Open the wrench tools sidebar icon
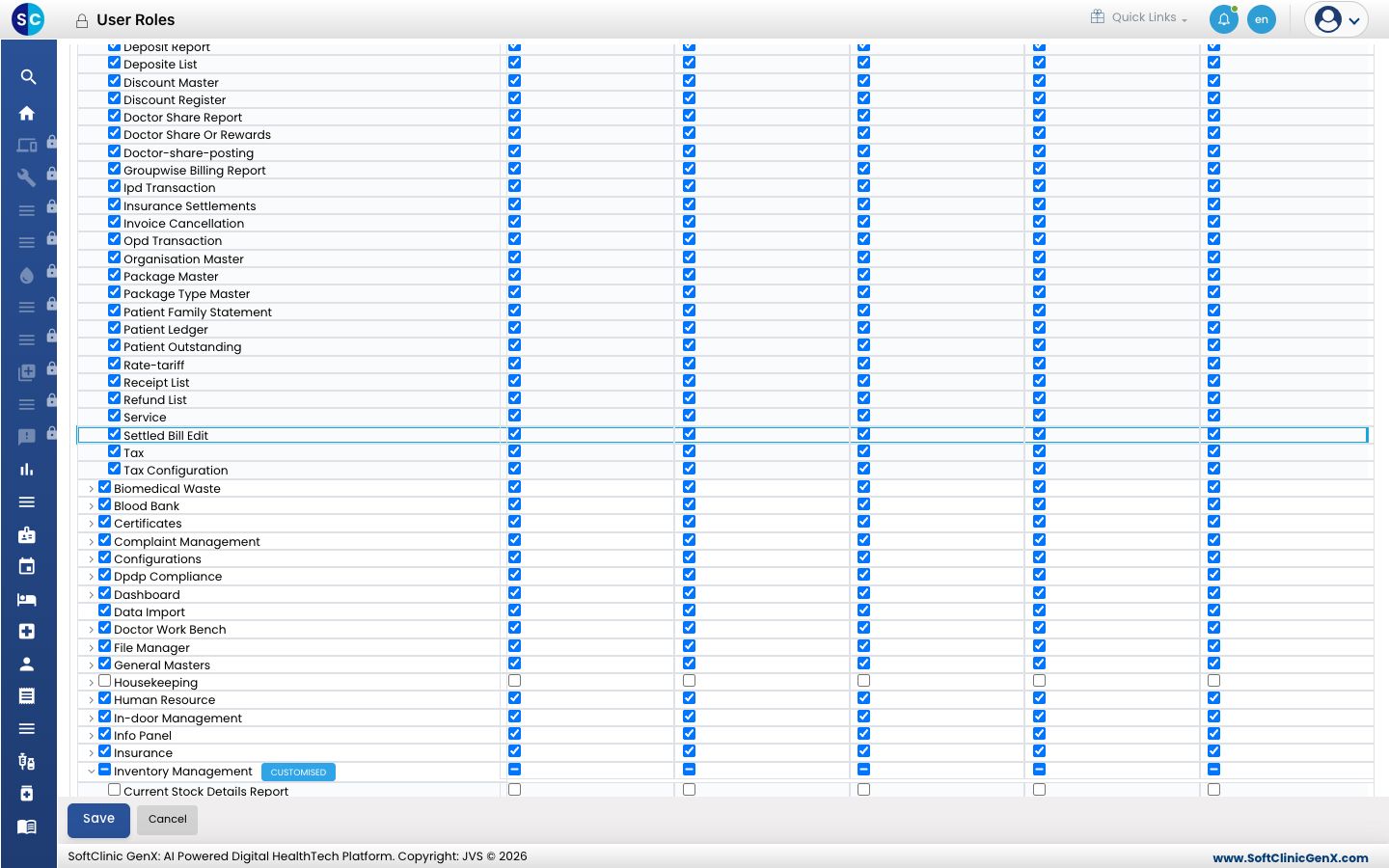Screen dimensions: 1389x868 pyautogui.click(x=27, y=177)
